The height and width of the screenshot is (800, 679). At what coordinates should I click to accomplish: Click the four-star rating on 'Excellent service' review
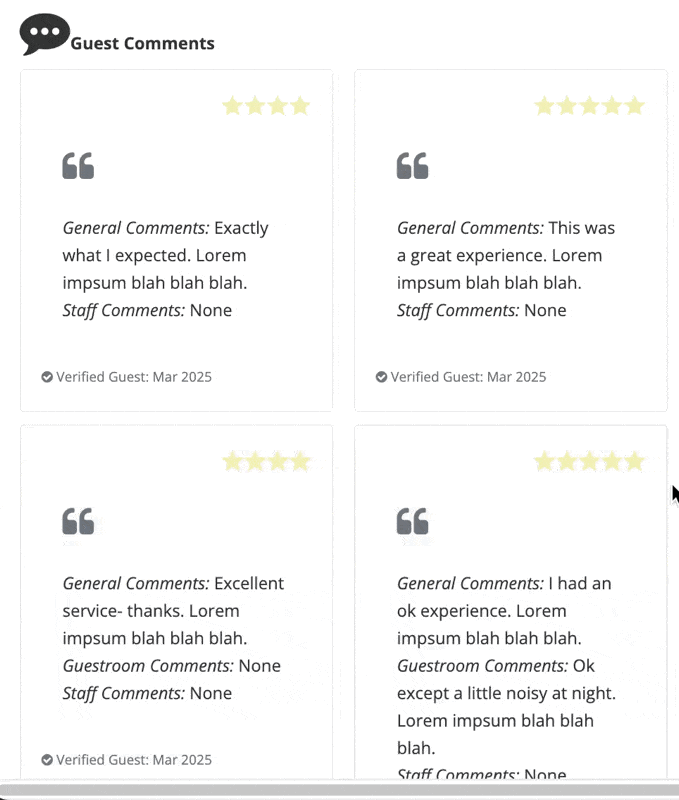[x=266, y=462]
